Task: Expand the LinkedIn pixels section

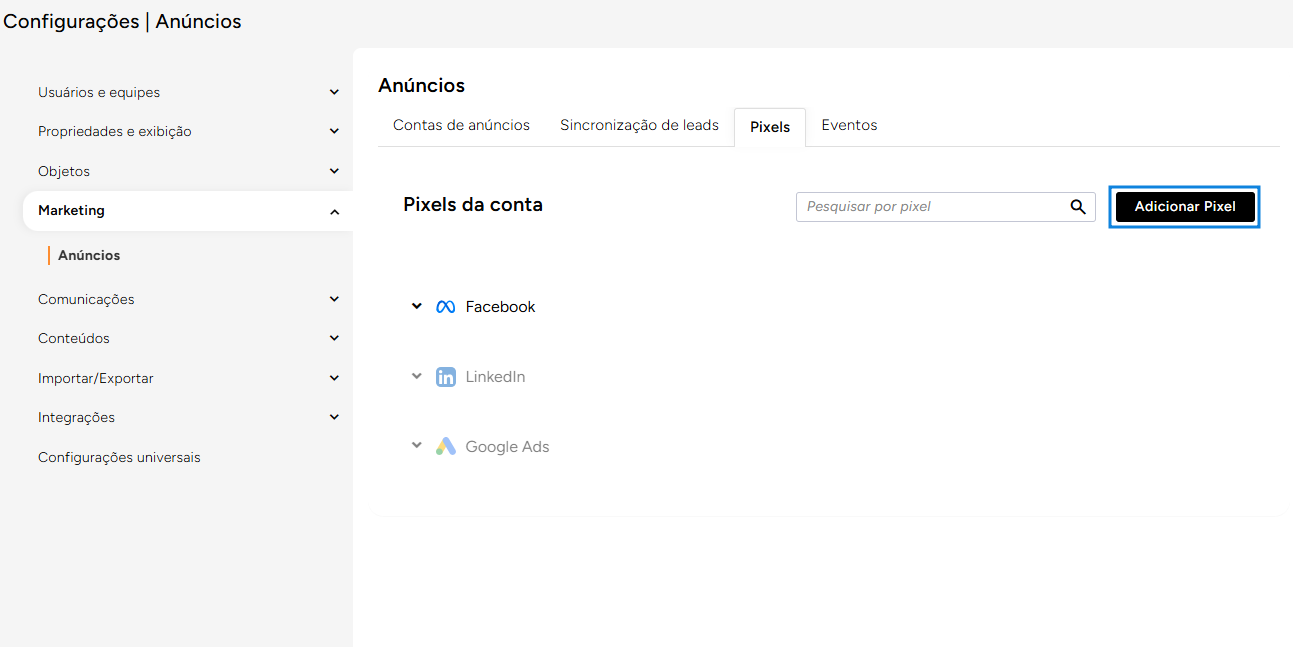Action: [417, 376]
